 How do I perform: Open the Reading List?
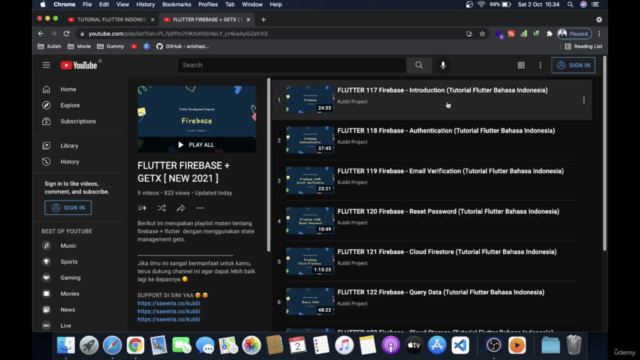pyautogui.click(x=583, y=47)
